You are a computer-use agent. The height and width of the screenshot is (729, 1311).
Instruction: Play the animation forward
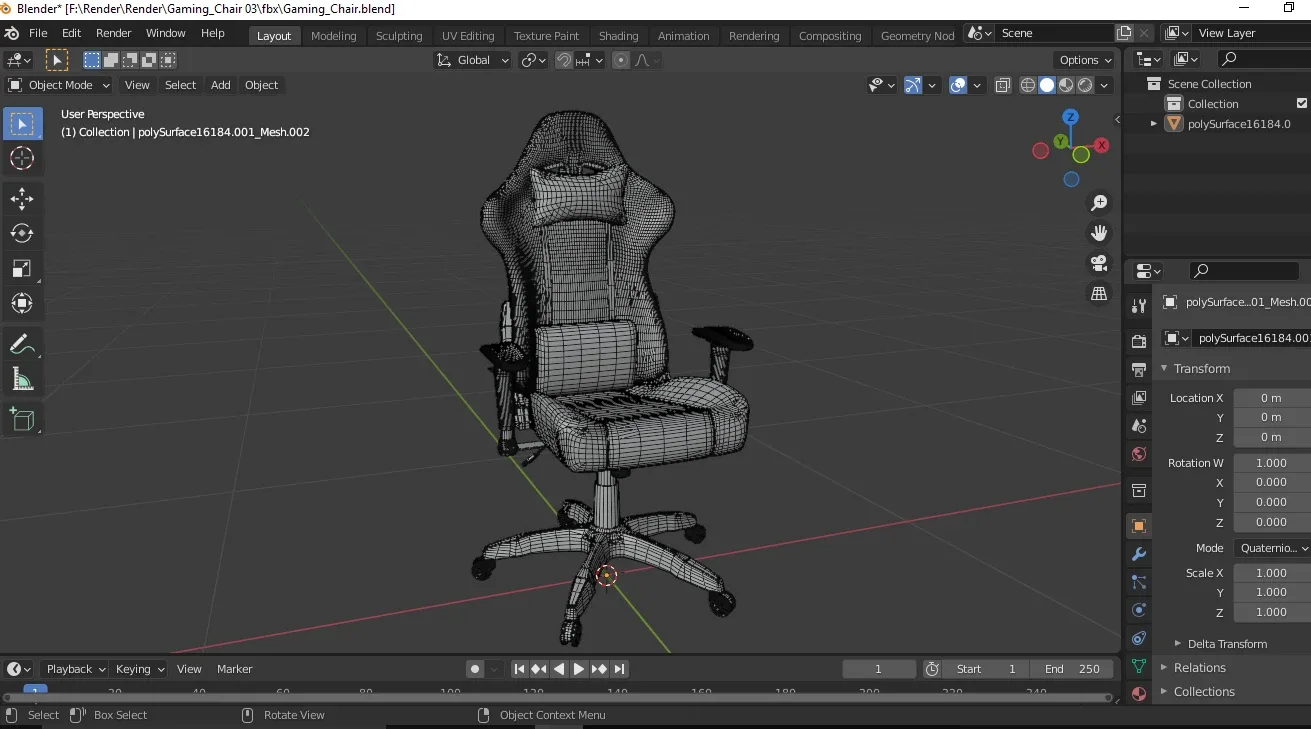(x=579, y=669)
